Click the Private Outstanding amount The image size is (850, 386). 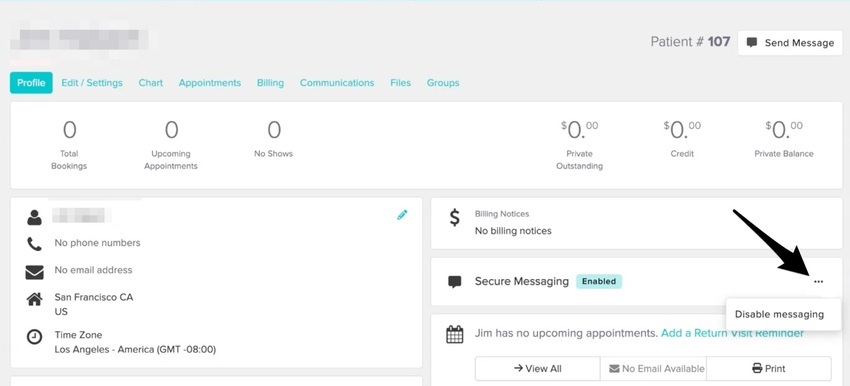[x=579, y=130]
